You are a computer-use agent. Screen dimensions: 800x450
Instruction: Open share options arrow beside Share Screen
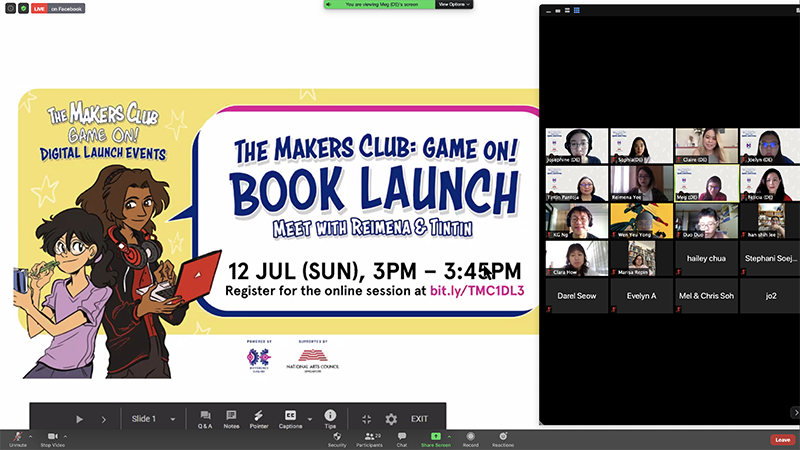pos(449,437)
